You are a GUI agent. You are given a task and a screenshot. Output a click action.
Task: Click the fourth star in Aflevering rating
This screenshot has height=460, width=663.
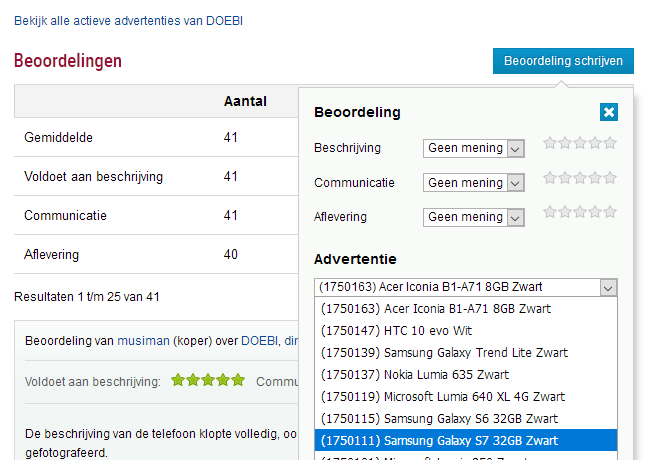point(595,212)
